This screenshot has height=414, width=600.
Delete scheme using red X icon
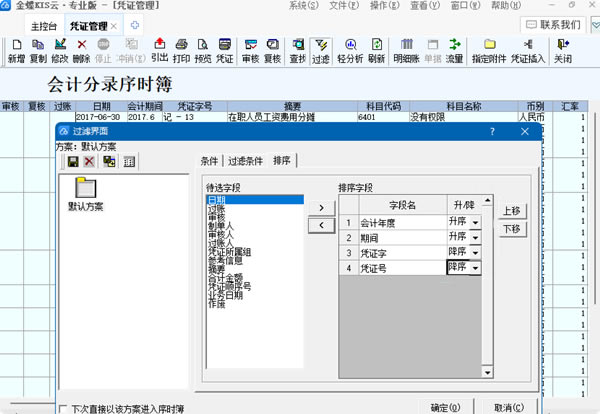pyautogui.click(x=89, y=162)
